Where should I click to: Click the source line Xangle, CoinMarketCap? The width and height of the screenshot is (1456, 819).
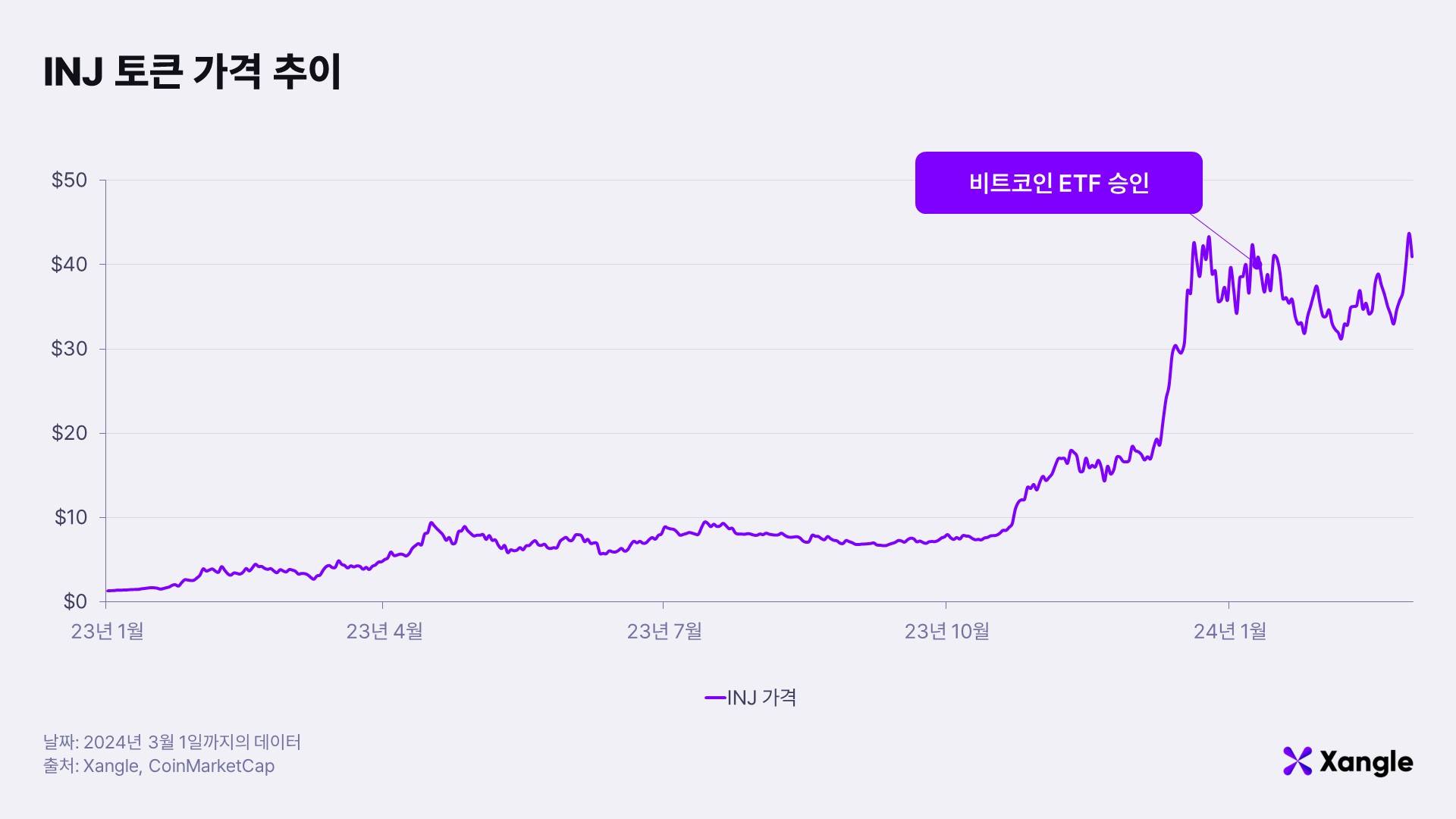[x=159, y=766]
